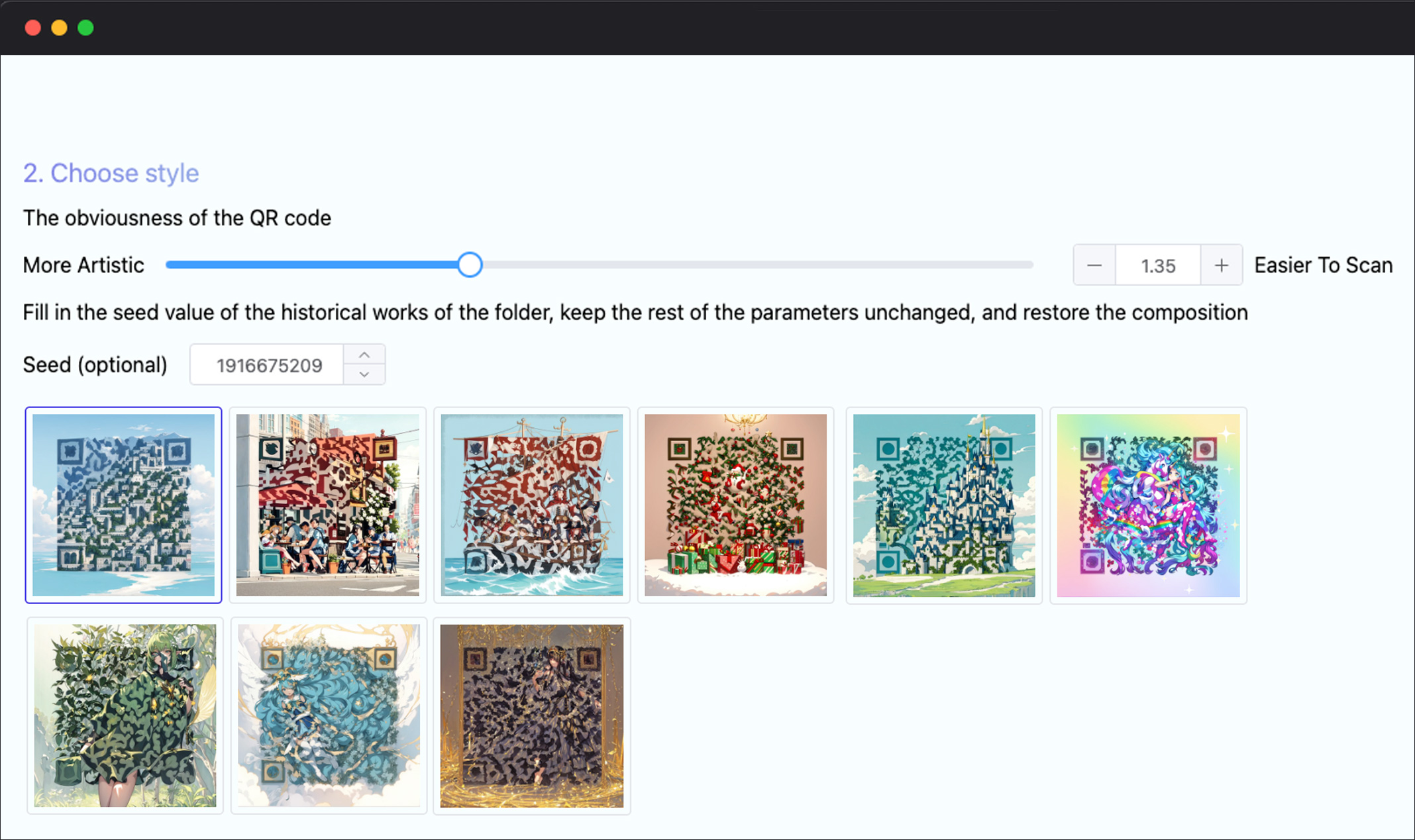
Task: Click the '2. Choose style' heading
Action: [111, 174]
